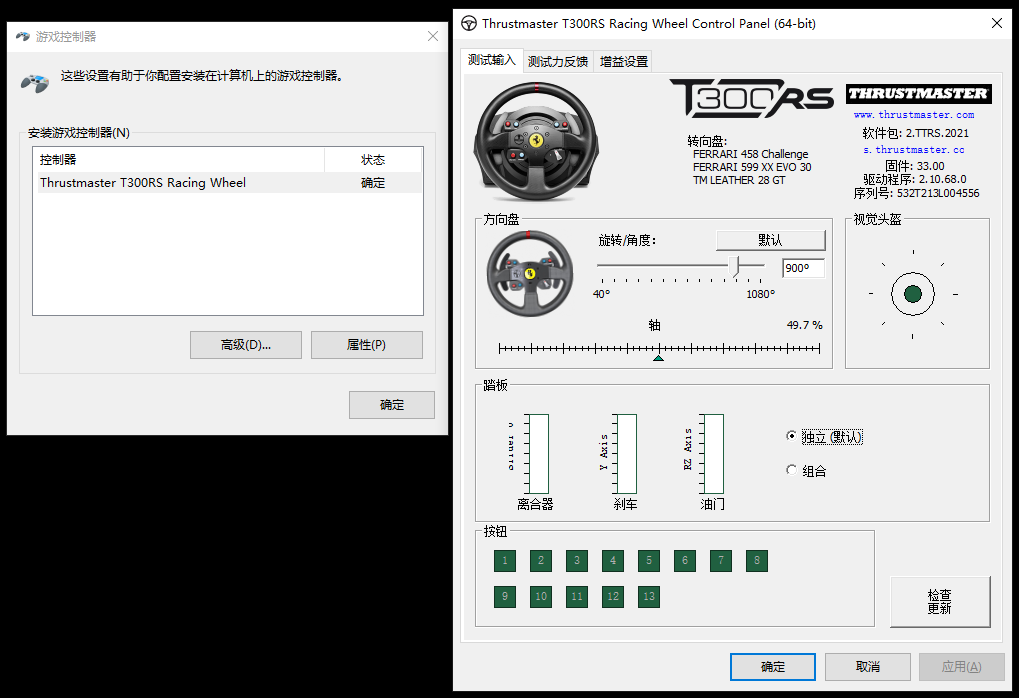Switch to the 测试输入 tab

tap(491, 60)
